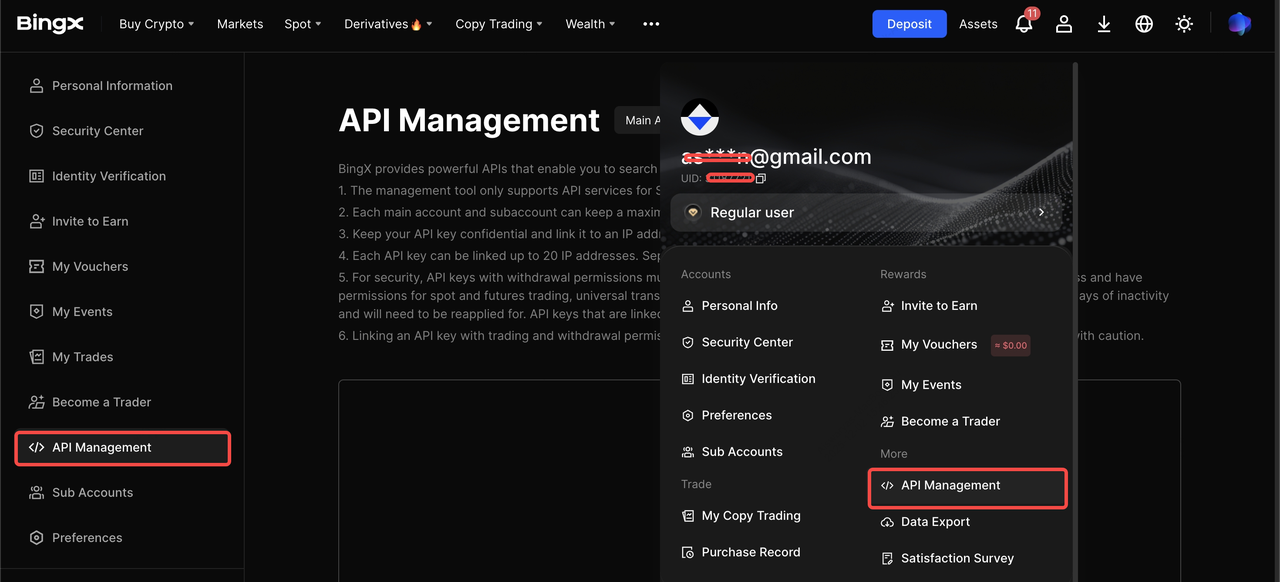Click the profile avatar in dropdown panel
The height and width of the screenshot is (582, 1280).
click(x=700, y=118)
